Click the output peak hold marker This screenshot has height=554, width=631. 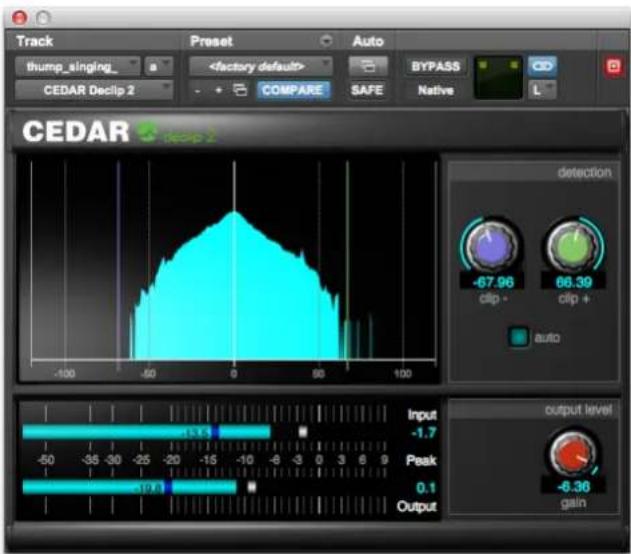pos(252,487)
